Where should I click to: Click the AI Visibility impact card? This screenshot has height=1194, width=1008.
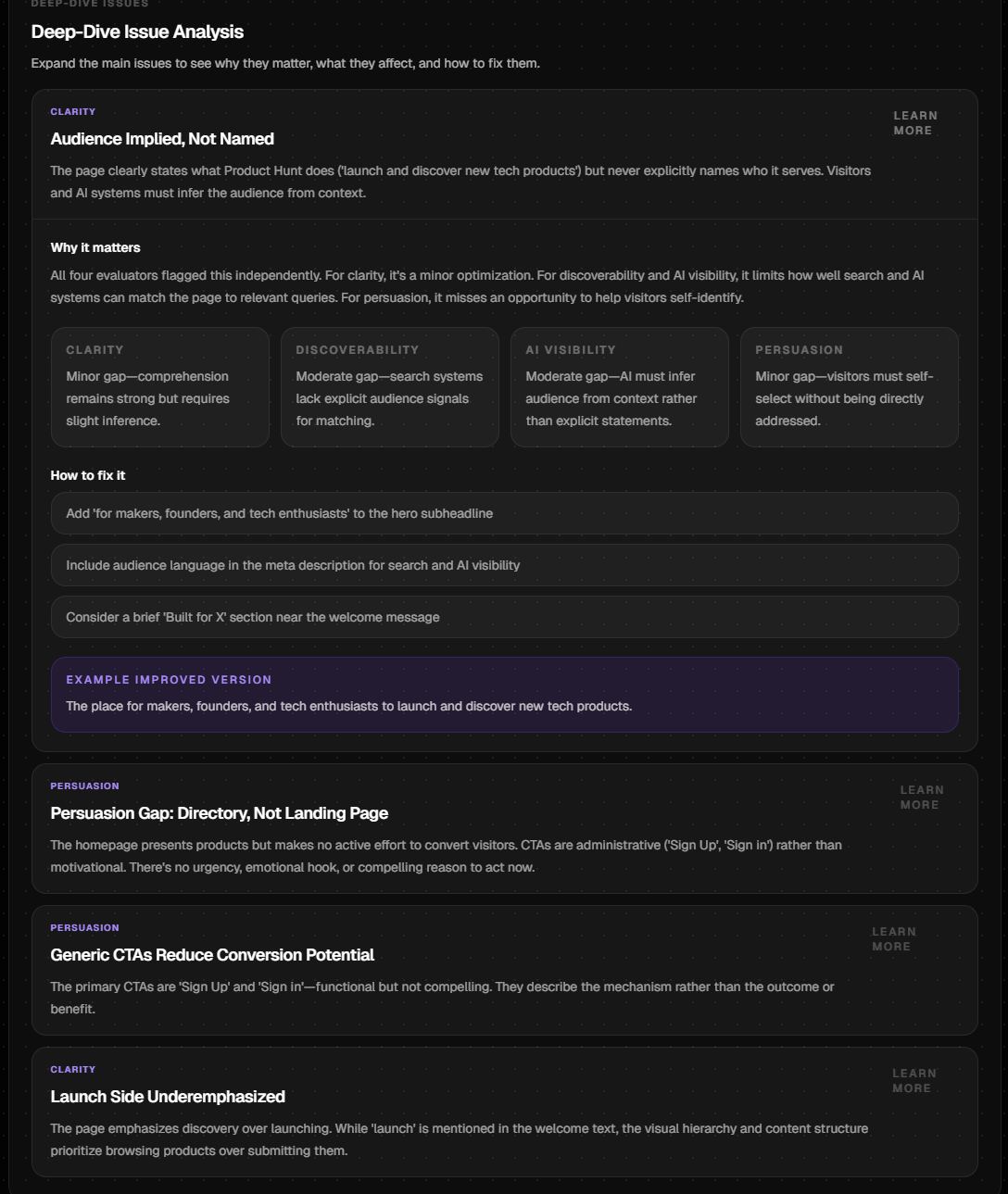(x=619, y=387)
